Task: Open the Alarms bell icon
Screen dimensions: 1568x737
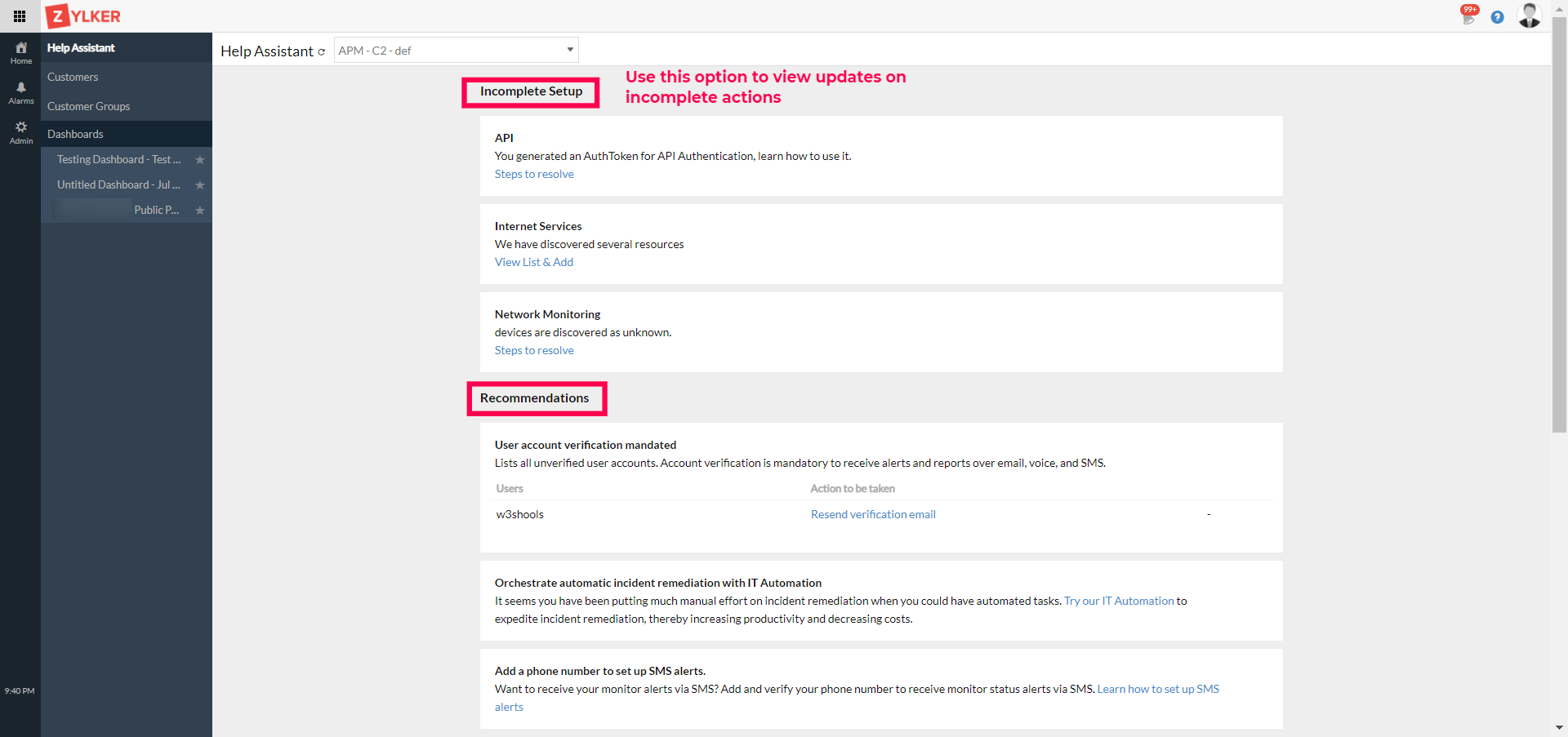Action: 21,93
